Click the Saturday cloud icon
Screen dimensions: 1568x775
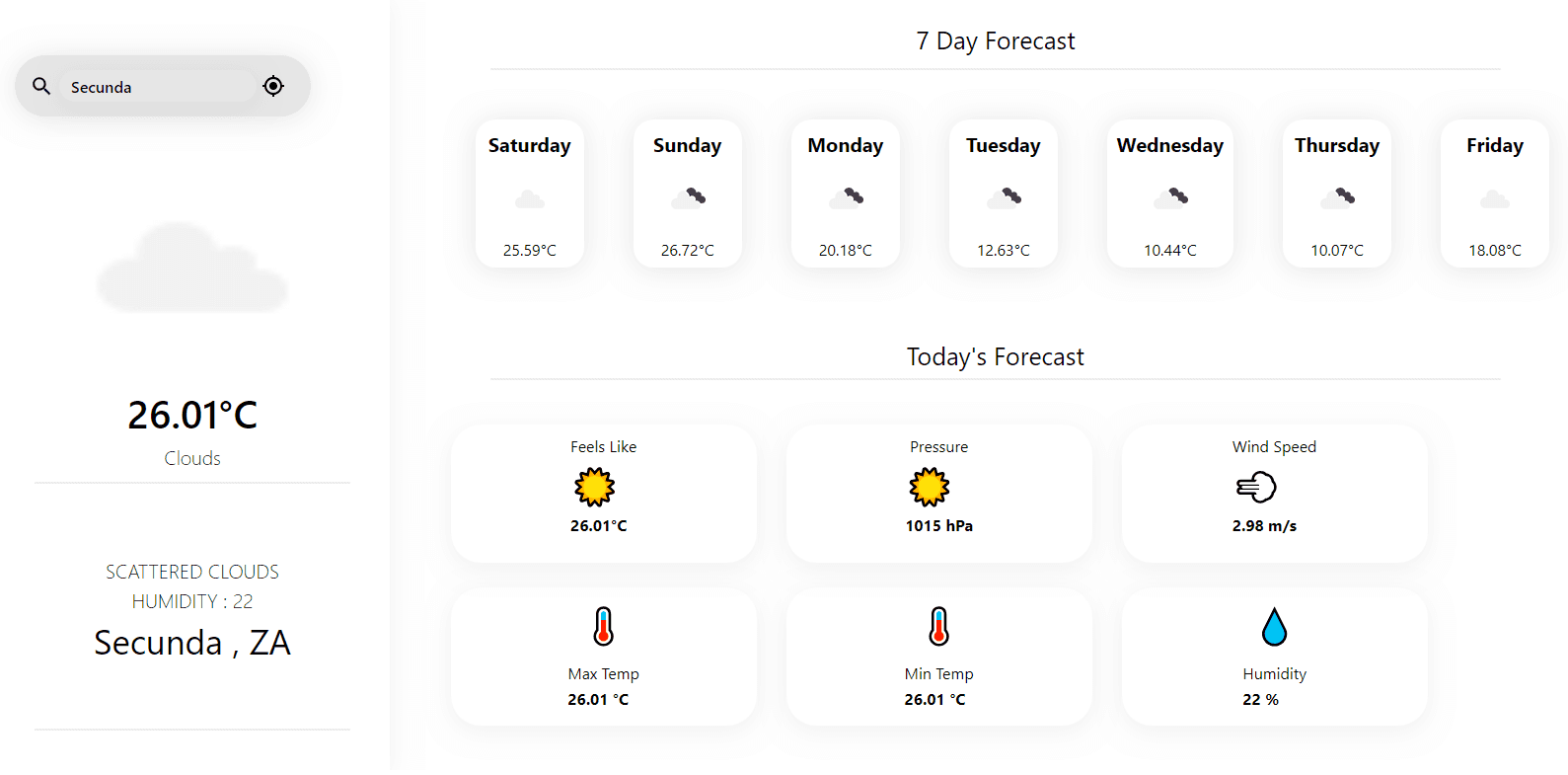(530, 199)
